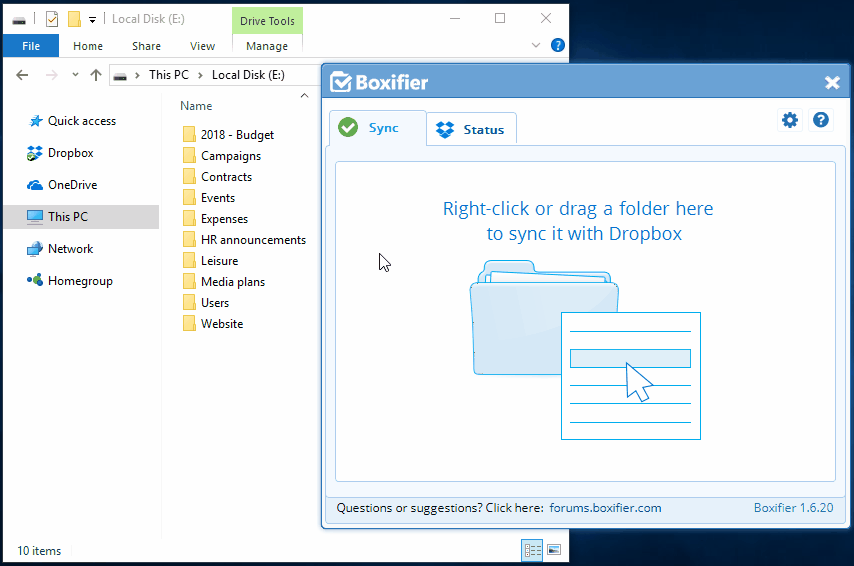This screenshot has height=566, width=854.
Task: Close the Boxifier window
Action: click(832, 83)
